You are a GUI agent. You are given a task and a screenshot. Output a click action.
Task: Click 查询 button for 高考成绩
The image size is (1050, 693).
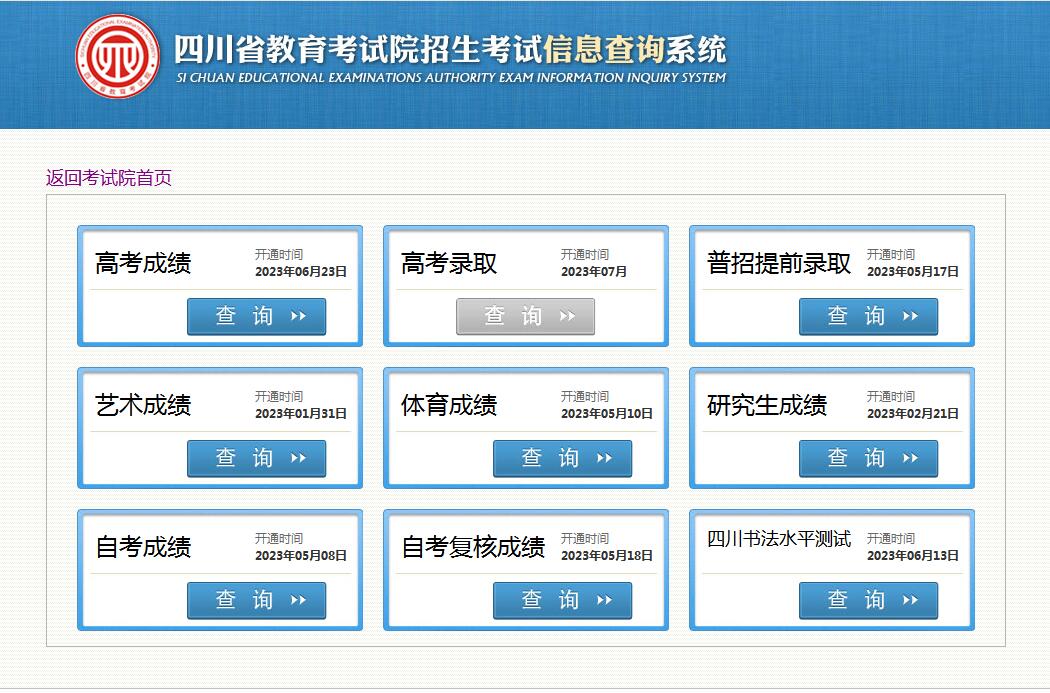click(x=256, y=316)
